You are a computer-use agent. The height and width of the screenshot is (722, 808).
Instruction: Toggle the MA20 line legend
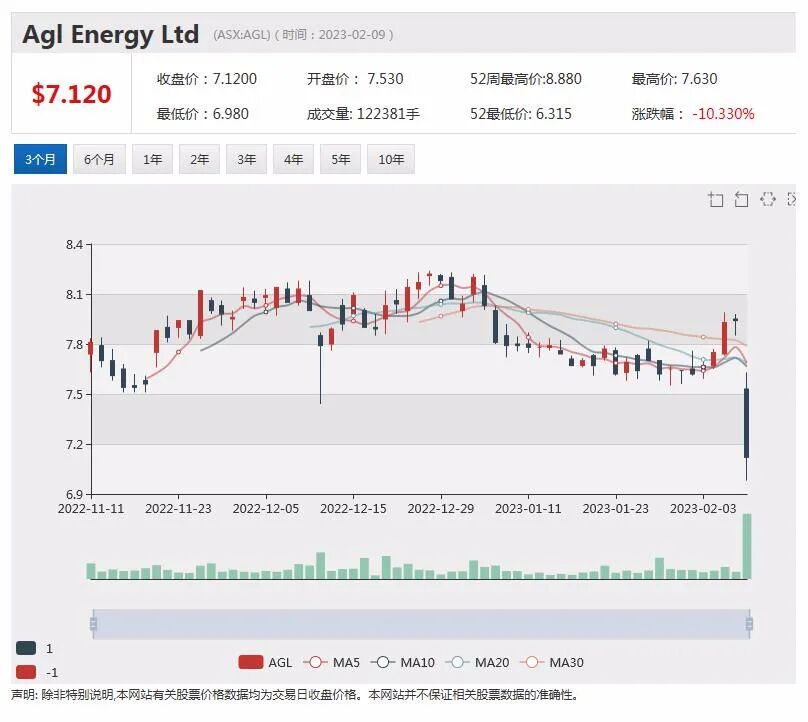[477, 662]
